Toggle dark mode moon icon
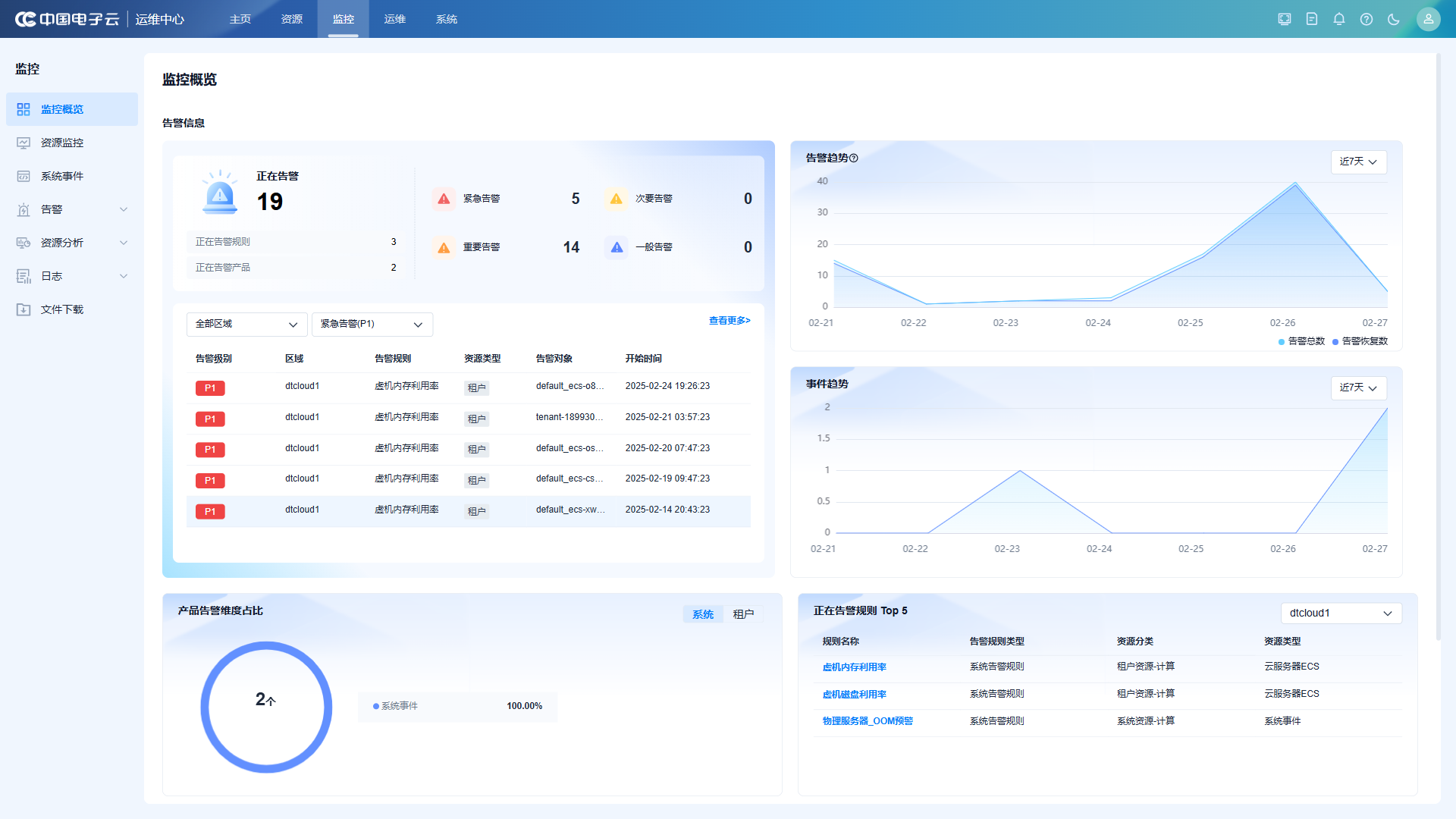 [1394, 19]
